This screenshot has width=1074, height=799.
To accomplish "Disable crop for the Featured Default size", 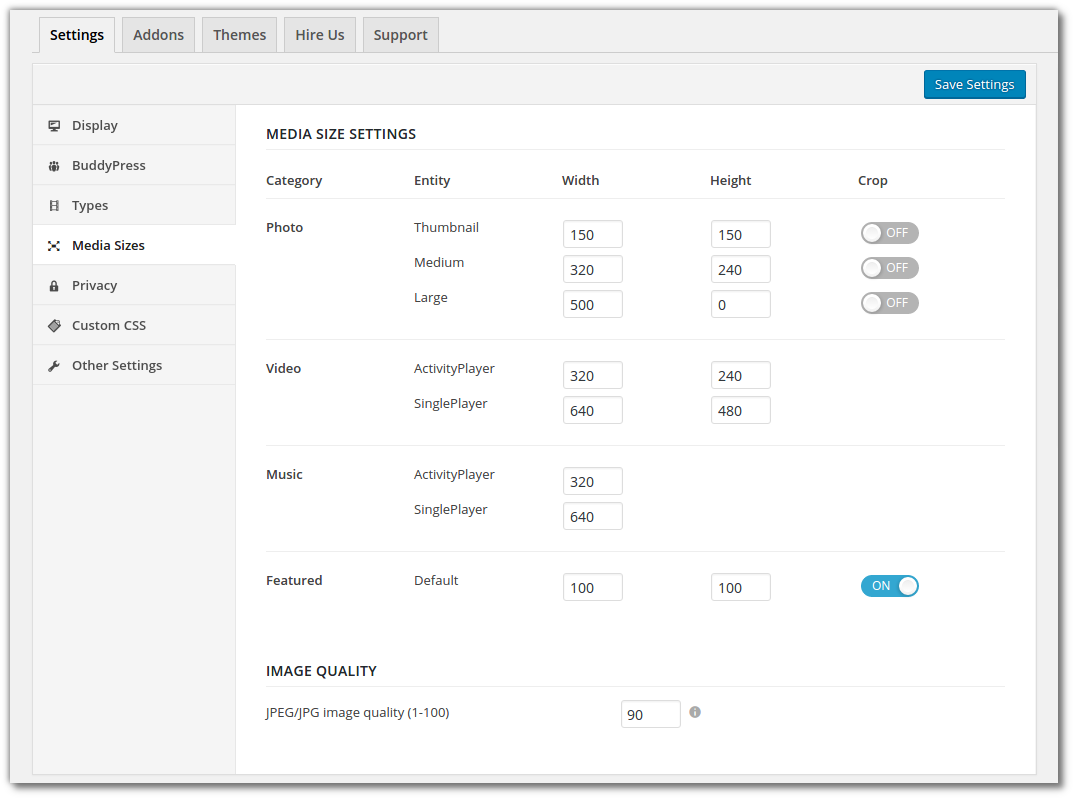I will click(x=890, y=586).
